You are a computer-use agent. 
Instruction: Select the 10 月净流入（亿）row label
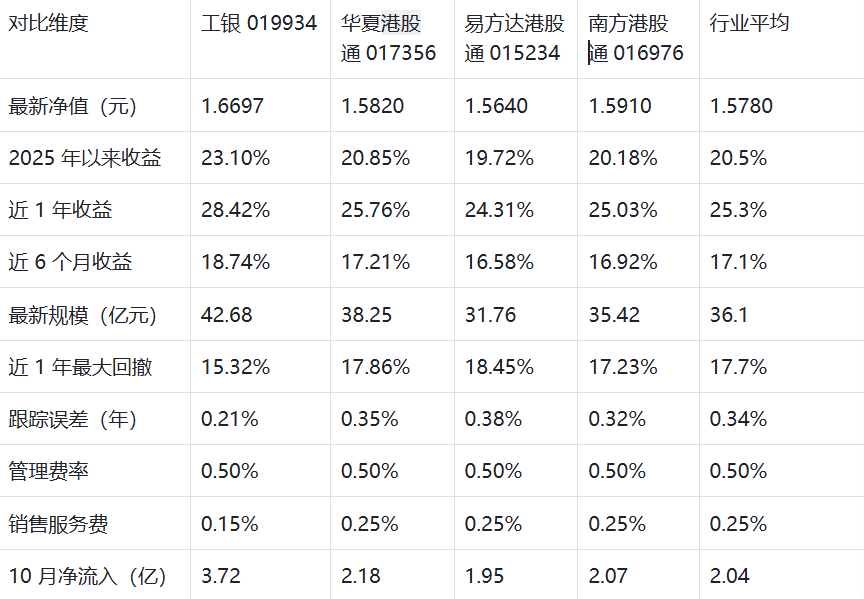click(x=95, y=574)
